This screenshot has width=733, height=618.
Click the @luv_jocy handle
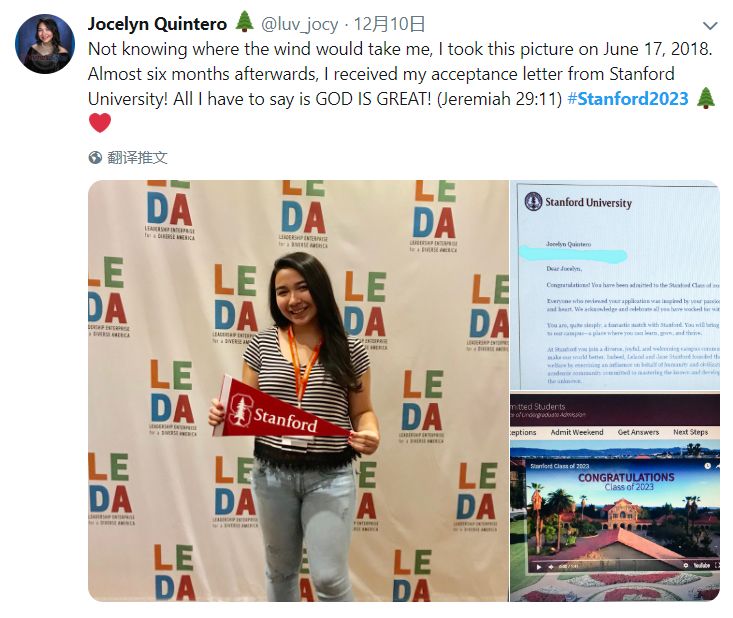[x=299, y=24]
